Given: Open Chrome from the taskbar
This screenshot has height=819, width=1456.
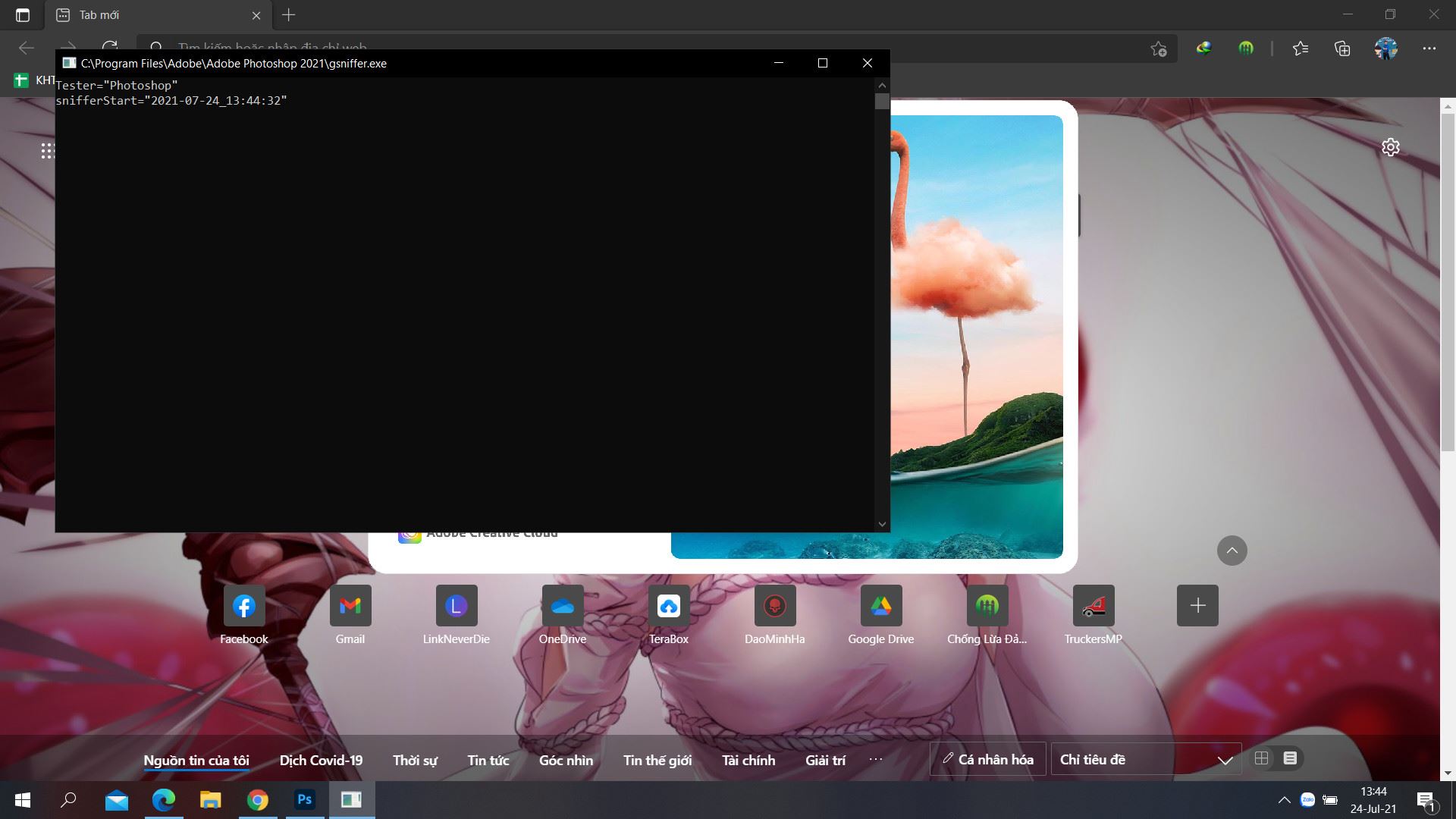Looking at the screenshot, I should [258, 800].
